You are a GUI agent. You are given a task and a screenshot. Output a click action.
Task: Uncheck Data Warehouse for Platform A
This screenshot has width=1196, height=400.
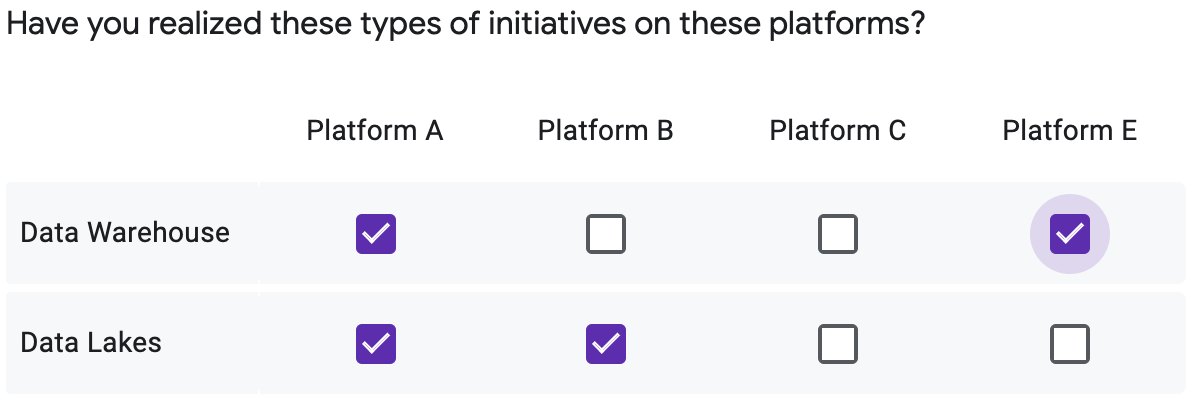click(x=376, y=234)
